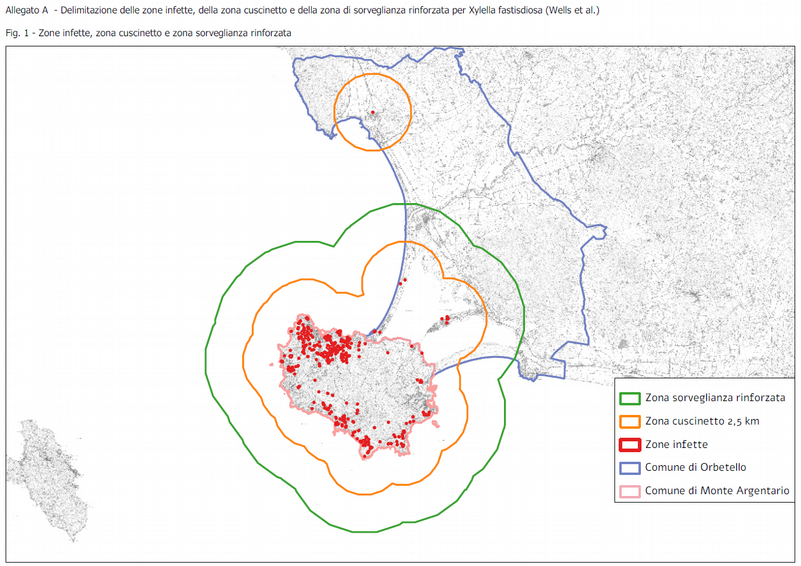Click the blue 'Comune di Orbetello' legend swatch
Screen dimensions: 801x566
point(630,468)
